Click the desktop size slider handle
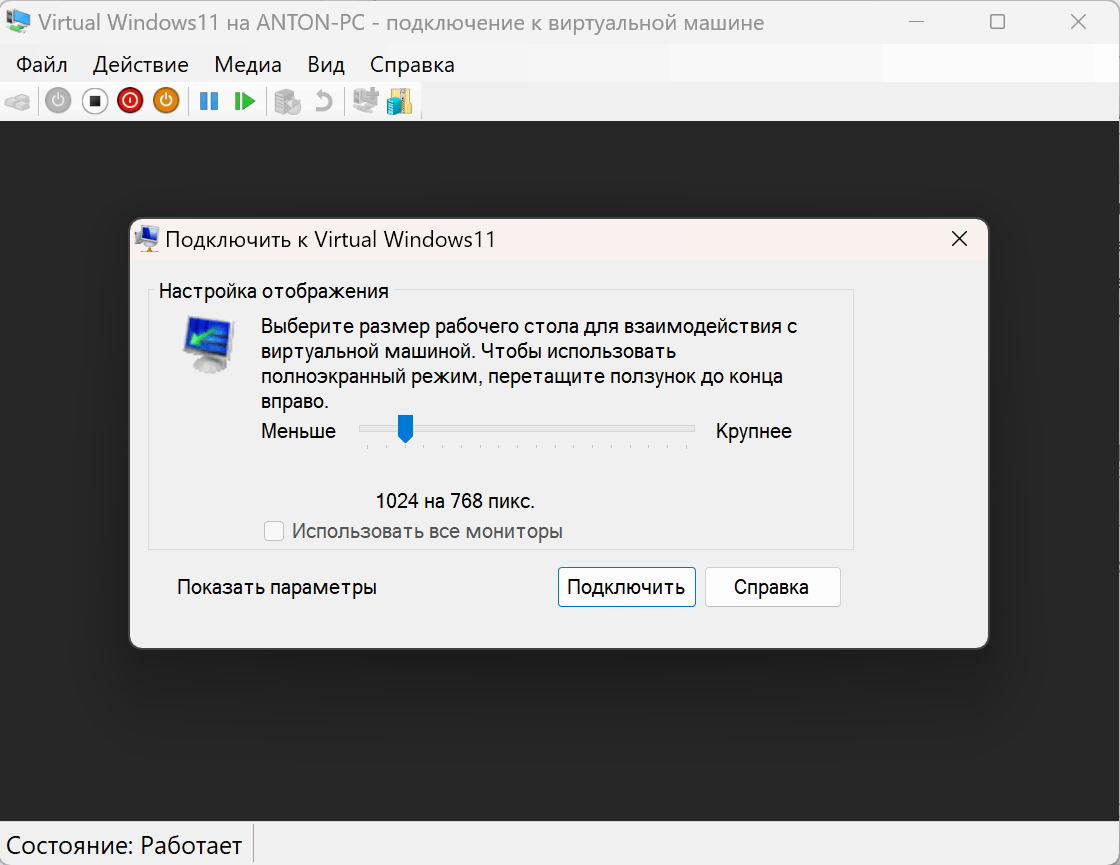The image size is (1120, 865). (x=405, y=429)
